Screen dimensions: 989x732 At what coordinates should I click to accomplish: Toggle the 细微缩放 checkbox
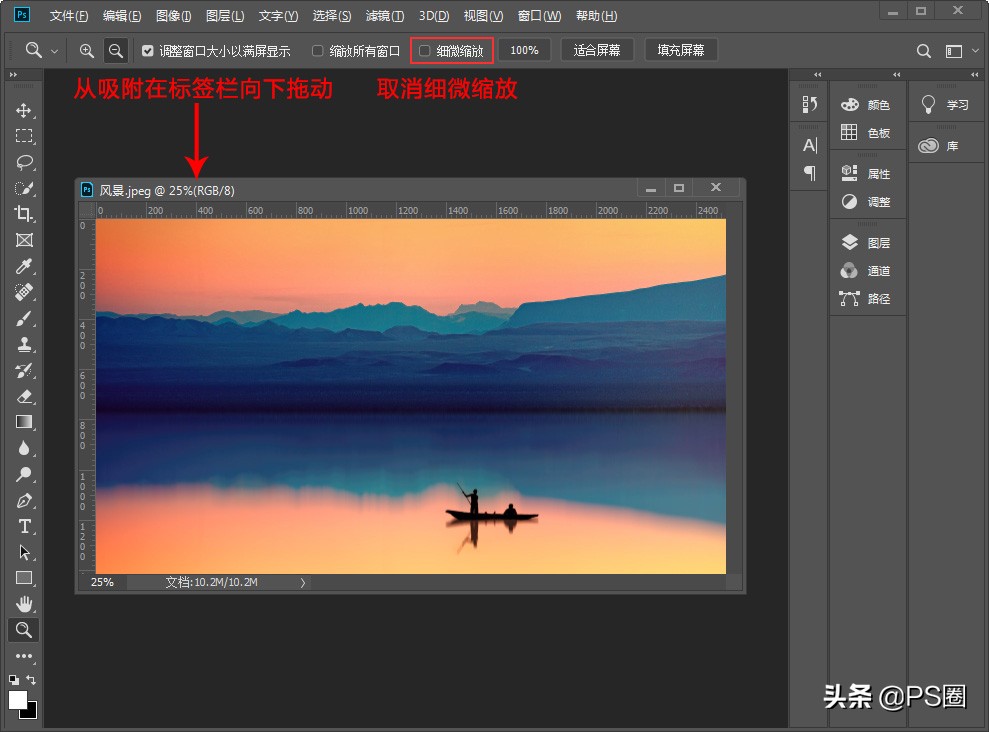pos(425,50)
